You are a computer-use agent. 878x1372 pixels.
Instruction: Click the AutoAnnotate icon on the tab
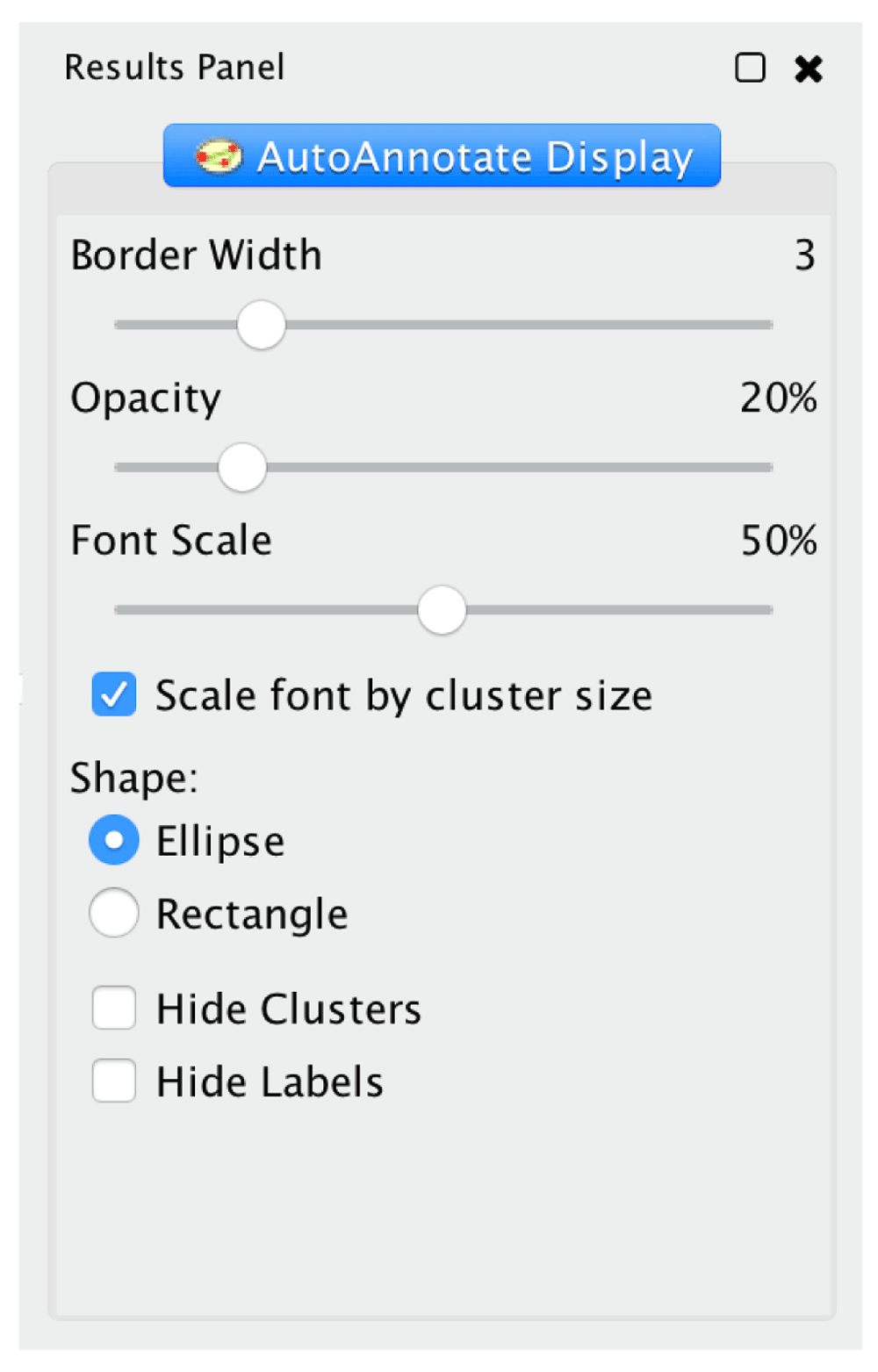[x=219, y=157]
